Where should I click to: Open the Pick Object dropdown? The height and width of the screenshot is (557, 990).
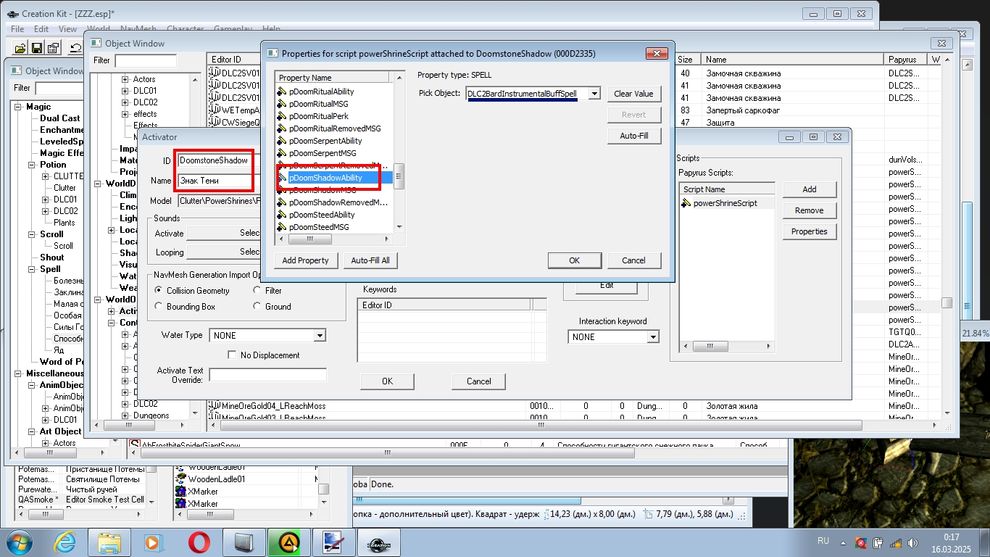click(593, 94)
